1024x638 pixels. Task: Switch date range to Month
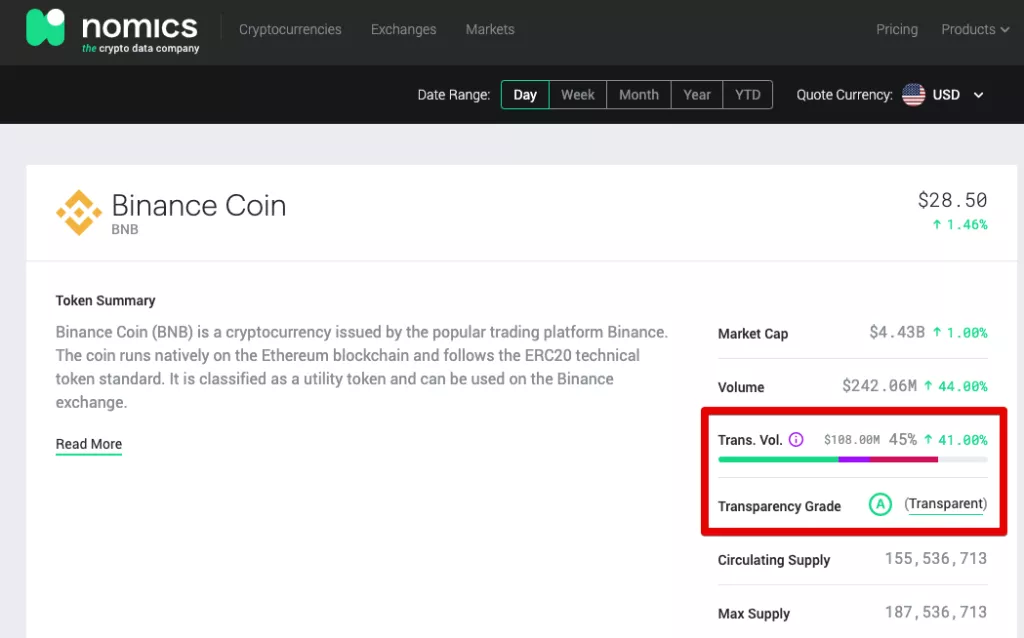click(x=639, y=95)
